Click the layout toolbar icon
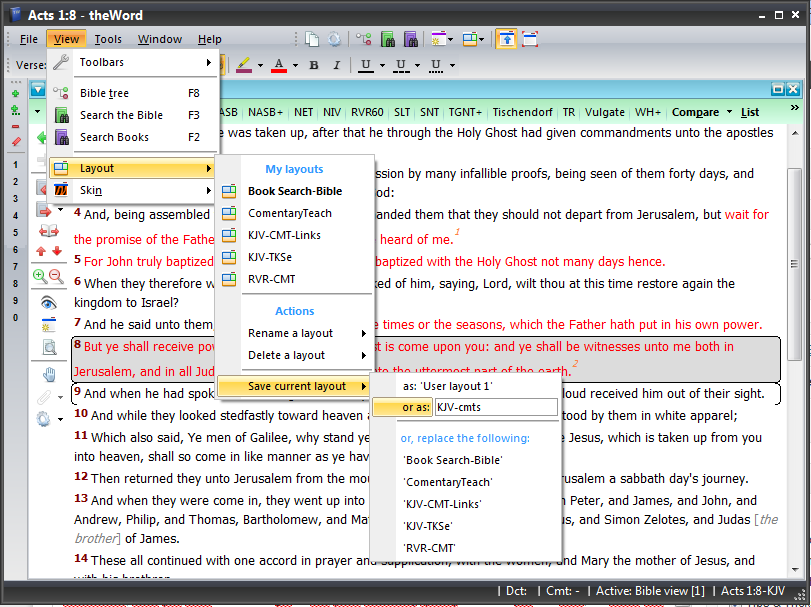 [x=470, y=39]
